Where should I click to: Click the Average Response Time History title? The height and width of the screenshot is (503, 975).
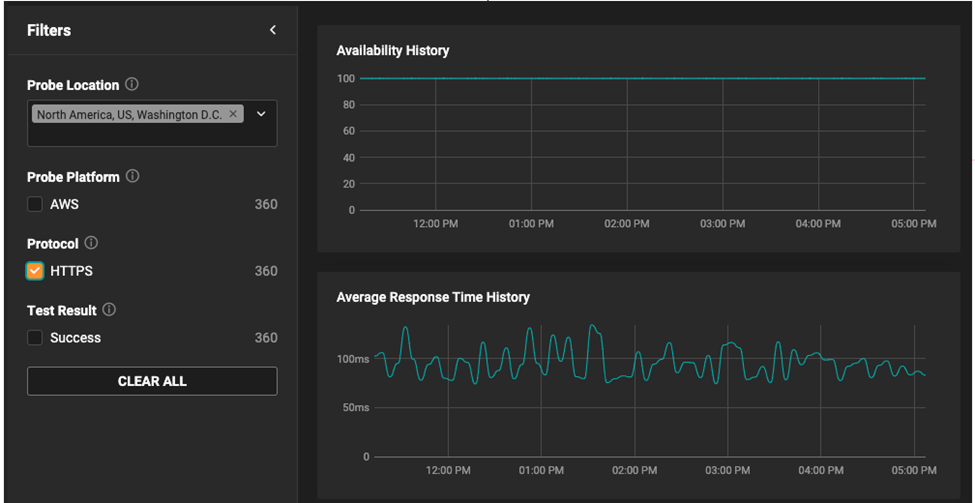coord(433,297)
